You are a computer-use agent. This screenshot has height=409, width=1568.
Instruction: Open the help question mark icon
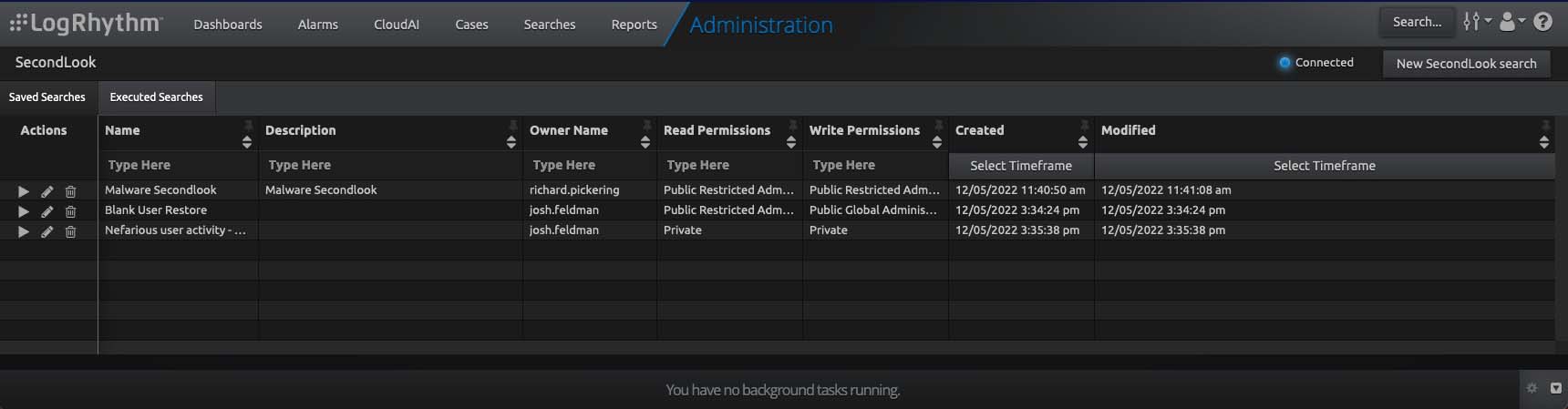[1542, 22]
